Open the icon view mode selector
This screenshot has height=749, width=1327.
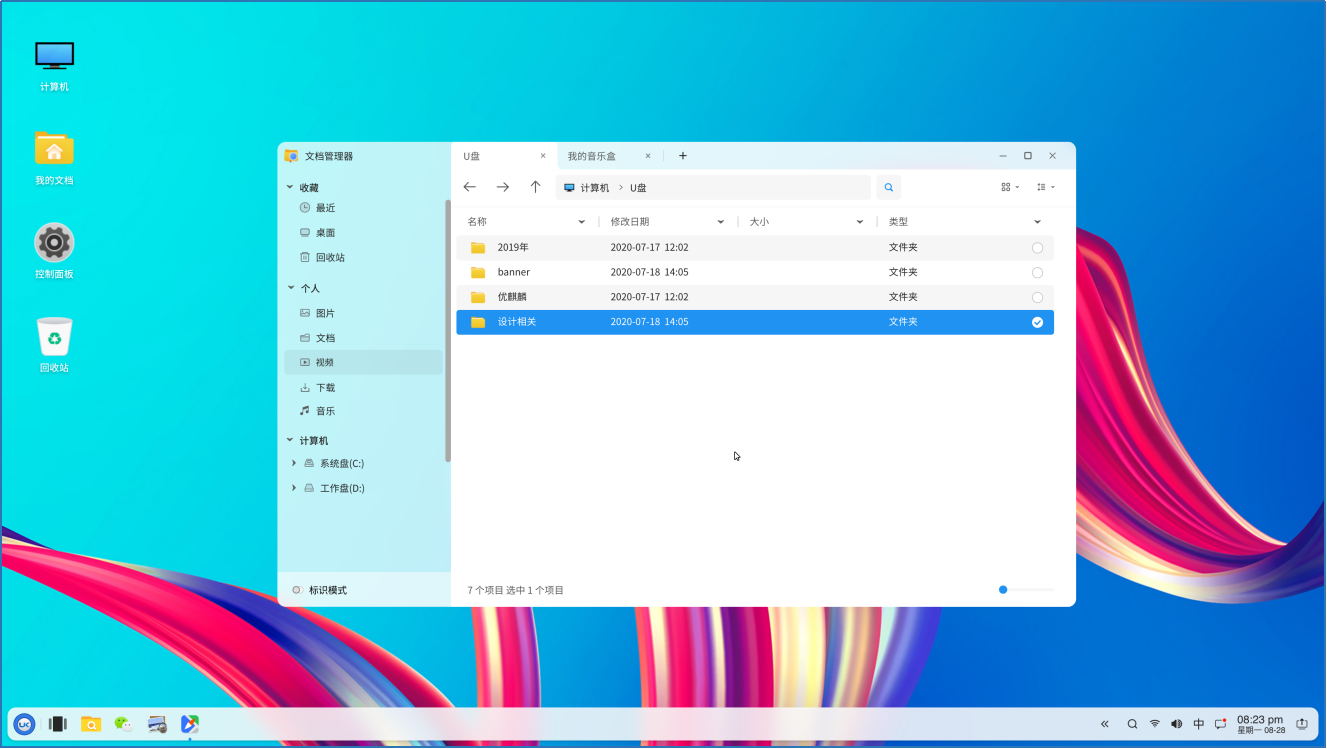tap(1009, 187)
